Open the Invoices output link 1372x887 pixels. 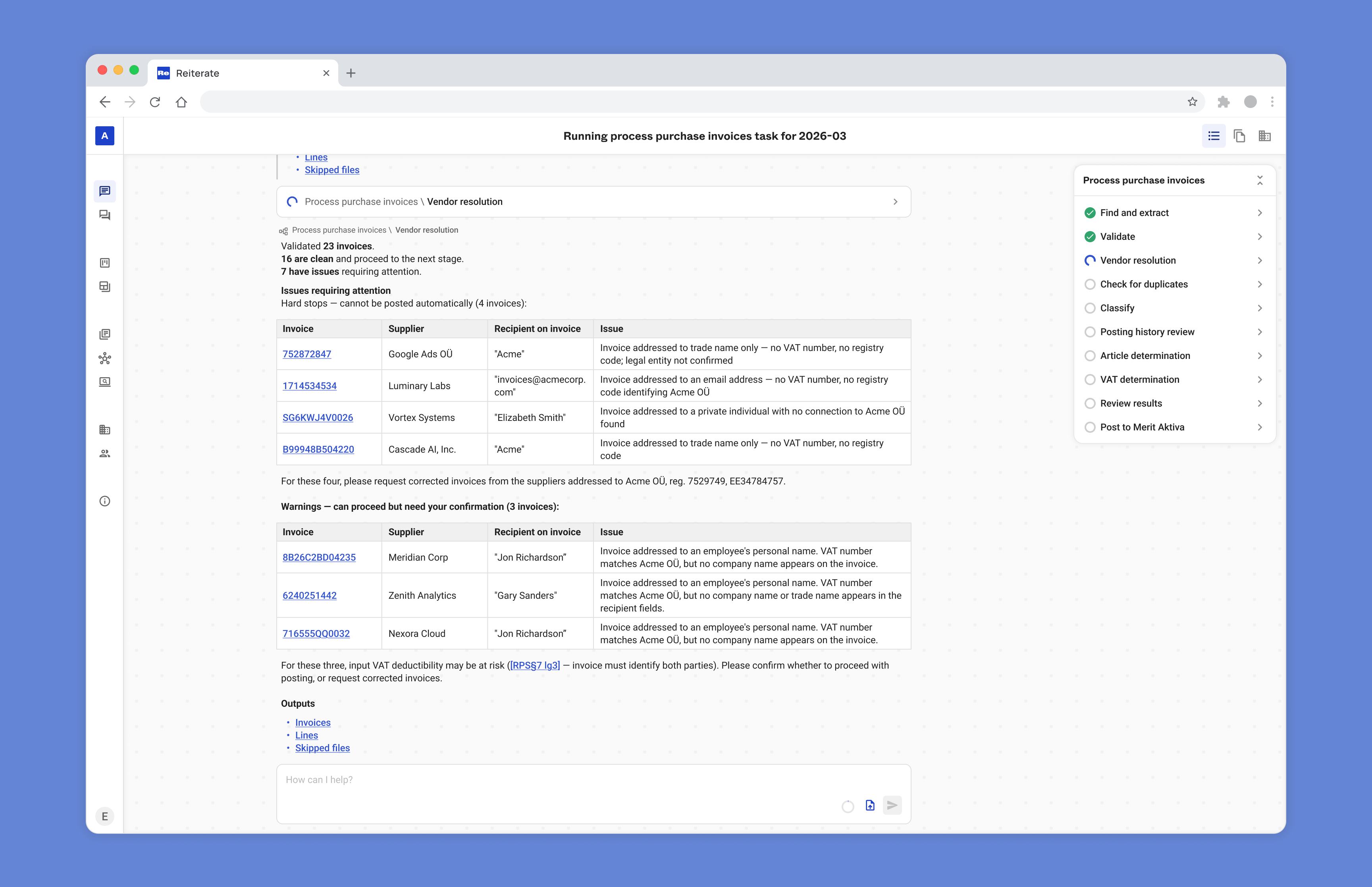pos(312,722)
